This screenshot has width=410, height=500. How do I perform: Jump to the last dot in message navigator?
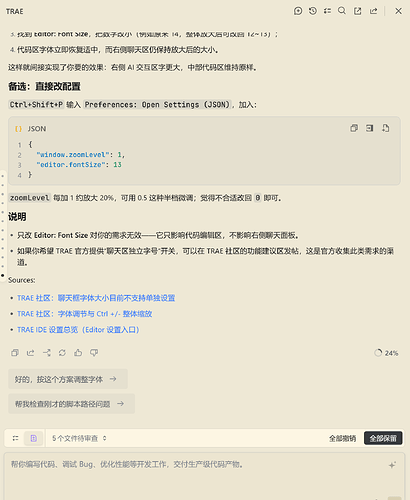pos(3,275)
